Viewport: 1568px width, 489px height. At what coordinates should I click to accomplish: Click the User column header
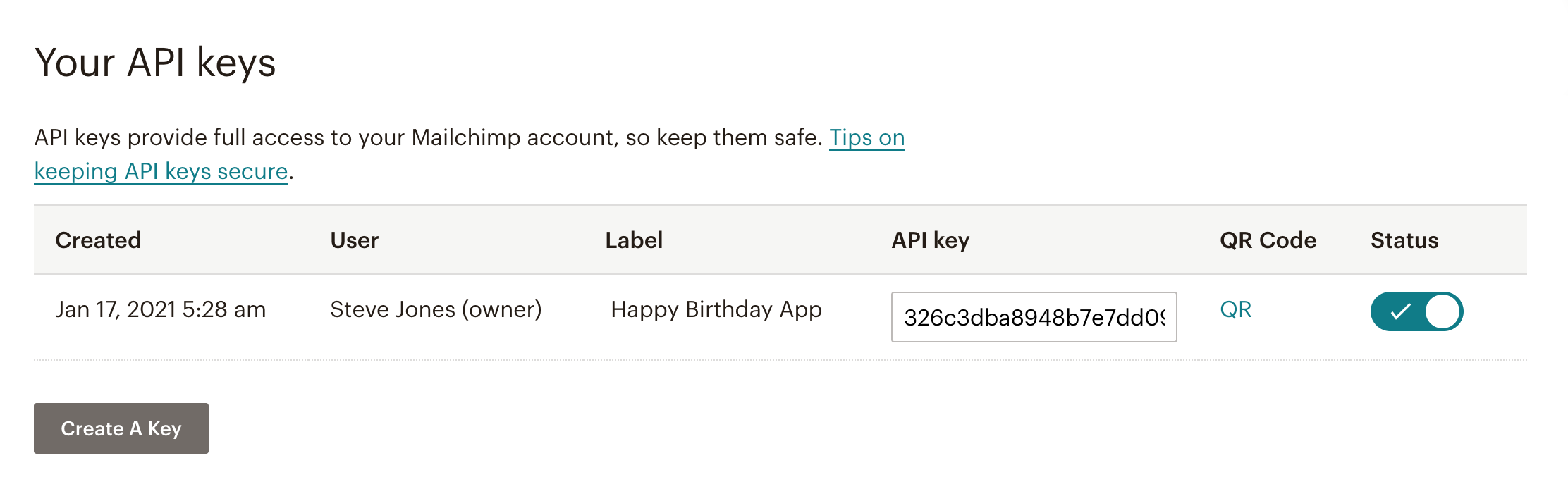pos(354,240)
